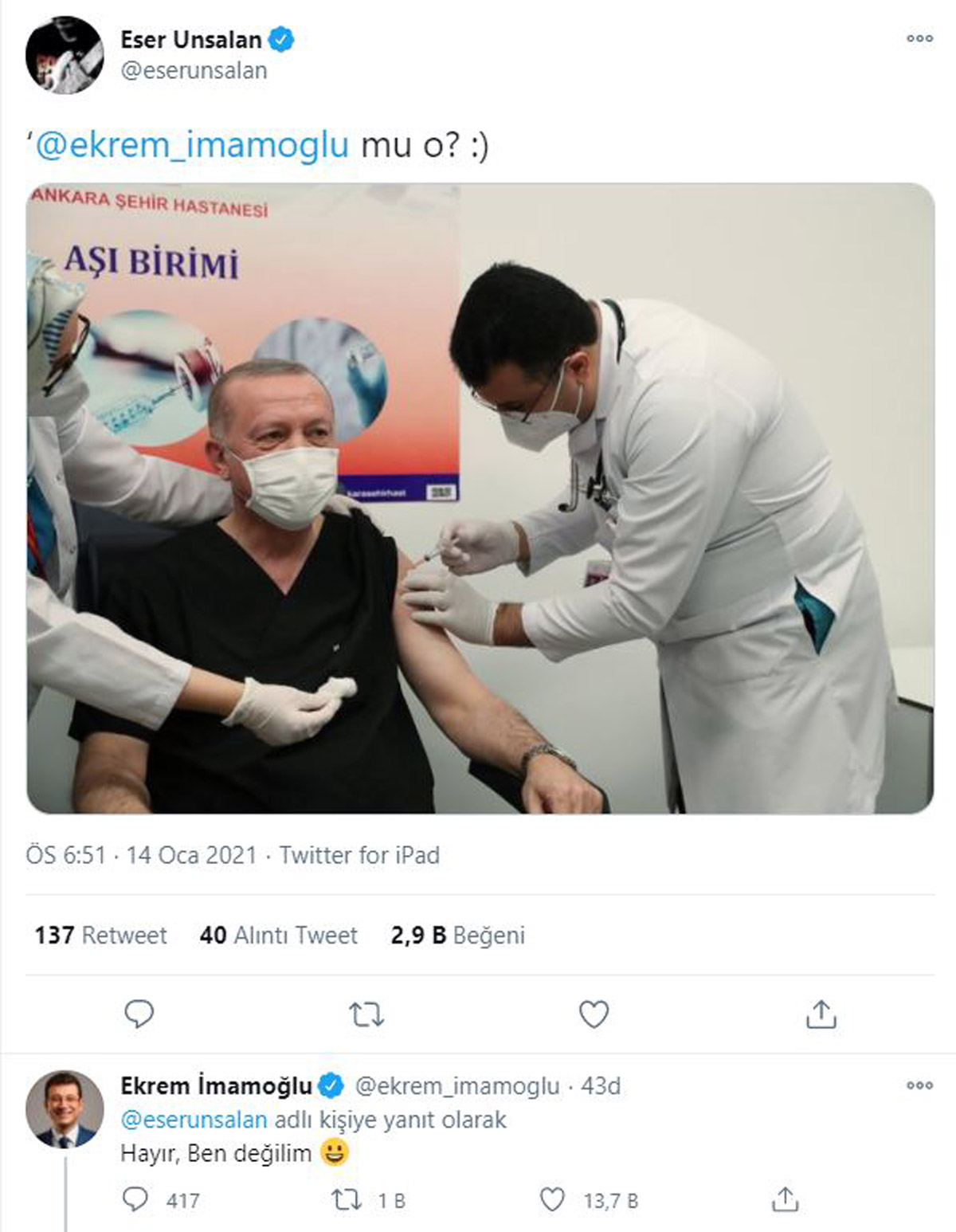View the 137 Retweet list

[x=101, y=935]
